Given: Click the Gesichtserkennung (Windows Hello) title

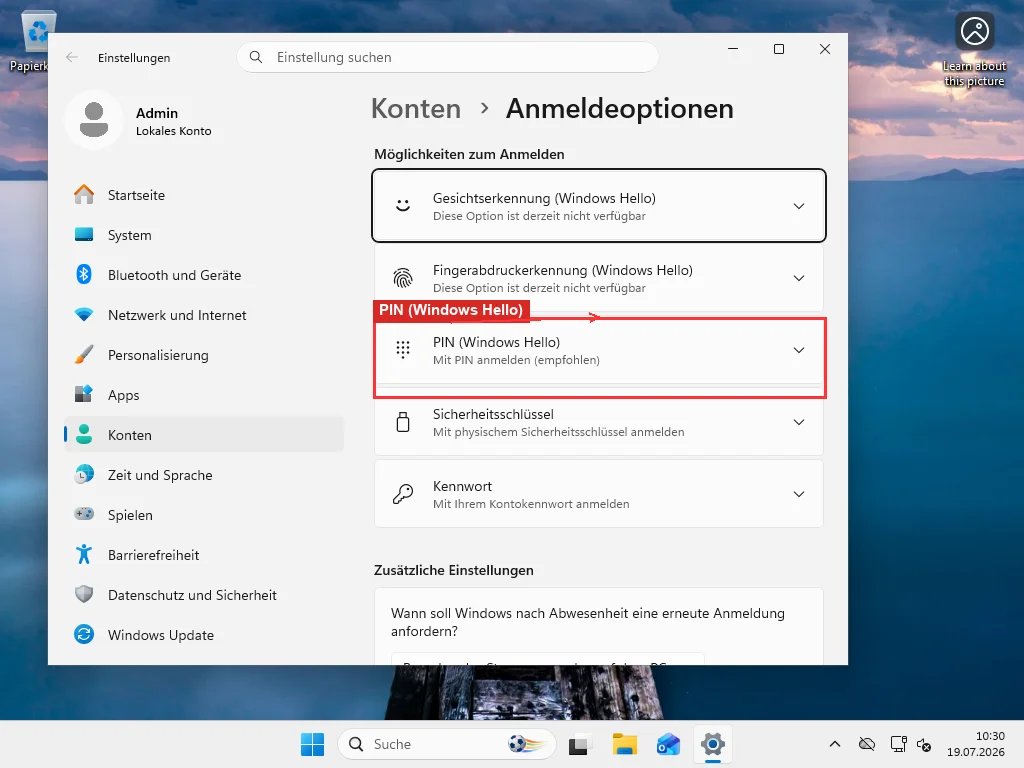Looking at the screenshot, I should coord(544,198).
